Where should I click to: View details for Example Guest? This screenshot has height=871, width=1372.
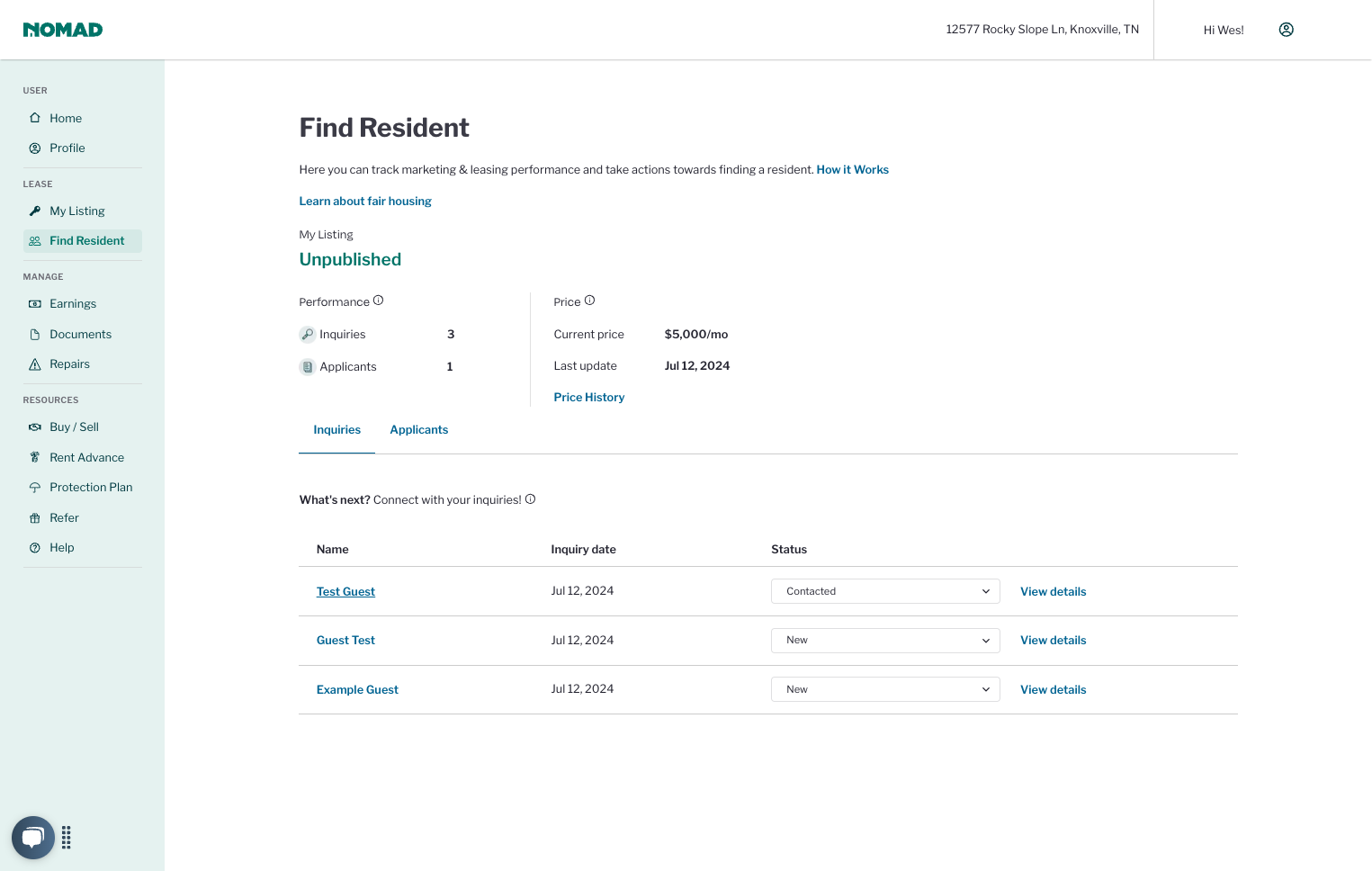coord(1054,690)
